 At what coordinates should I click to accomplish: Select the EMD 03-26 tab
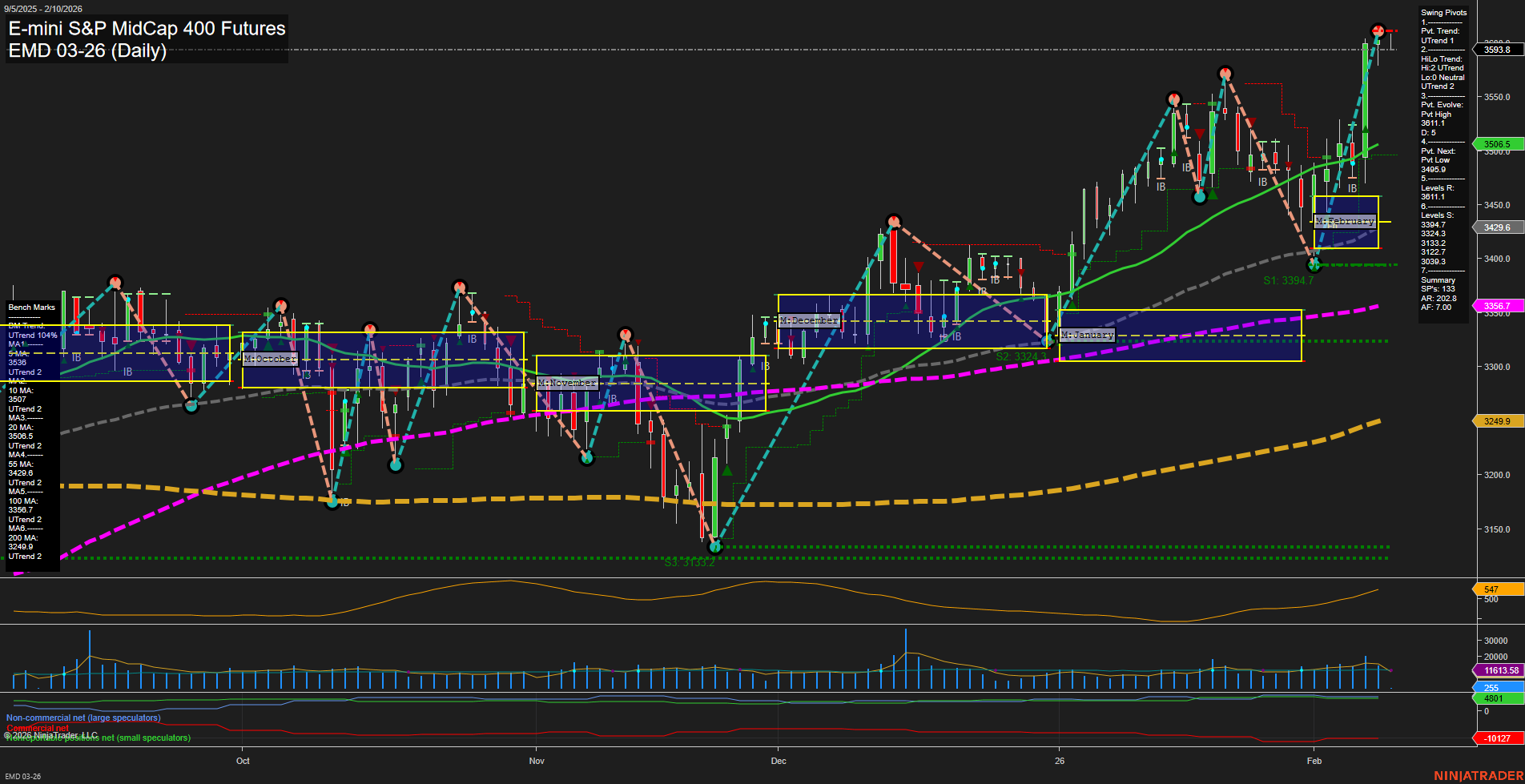point(22,776)
